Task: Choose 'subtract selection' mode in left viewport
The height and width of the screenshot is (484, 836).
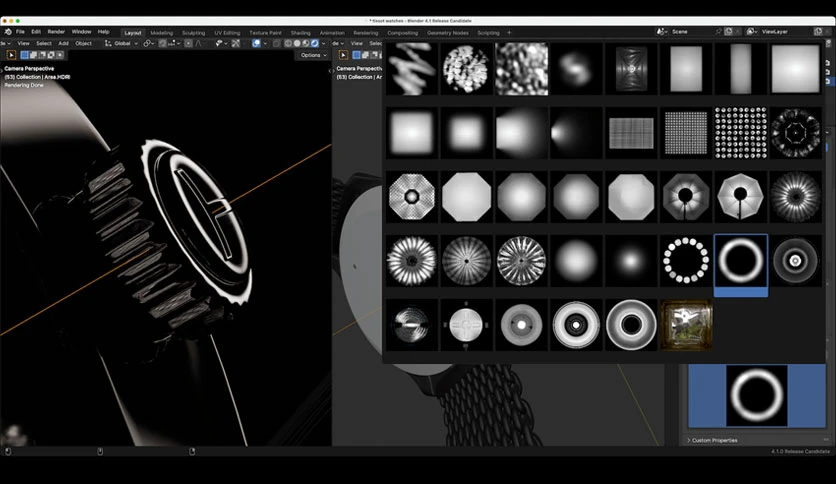Action: point(42,55)
